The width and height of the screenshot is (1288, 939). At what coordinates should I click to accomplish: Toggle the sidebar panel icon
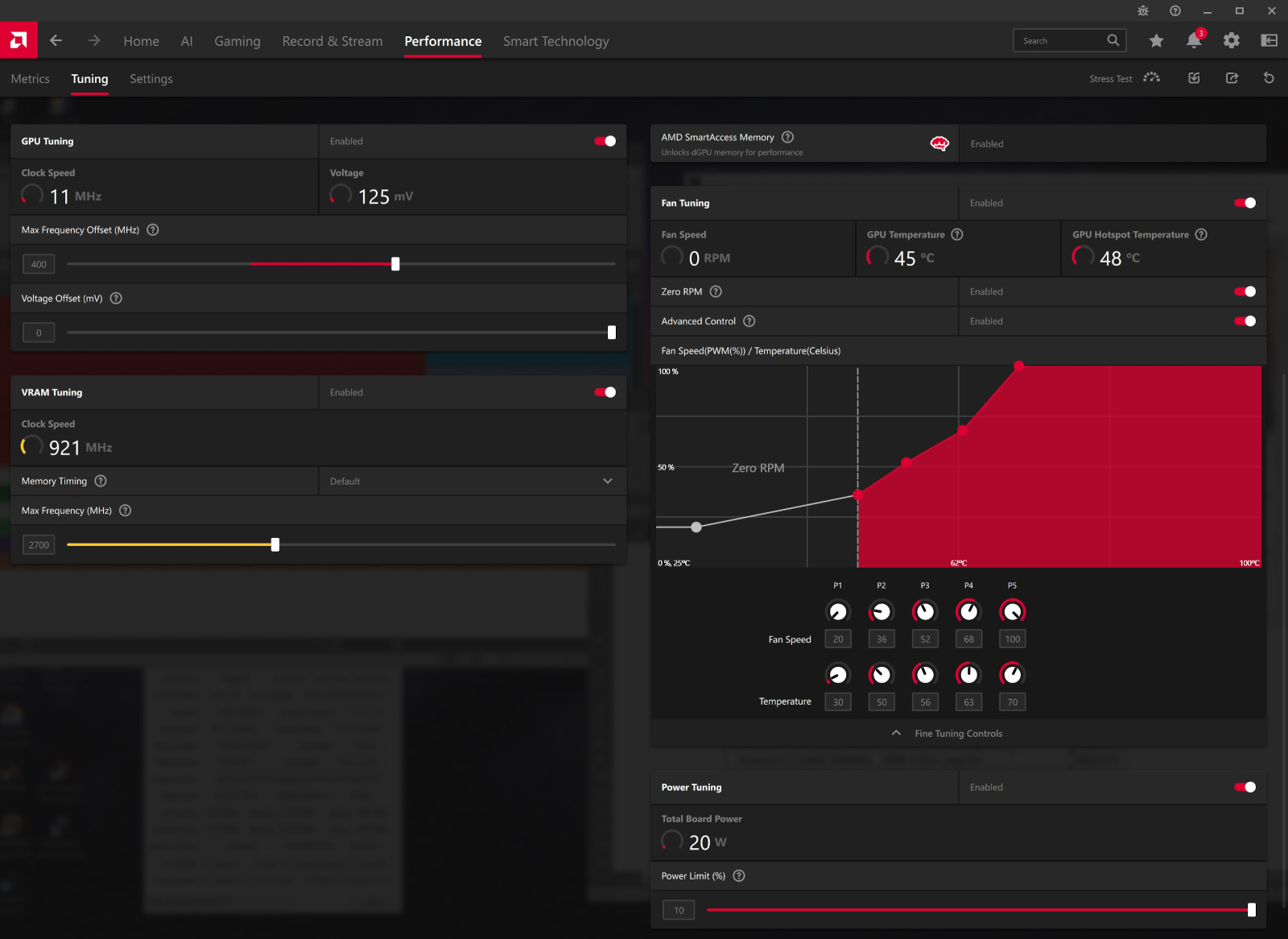pos(1269,40)
